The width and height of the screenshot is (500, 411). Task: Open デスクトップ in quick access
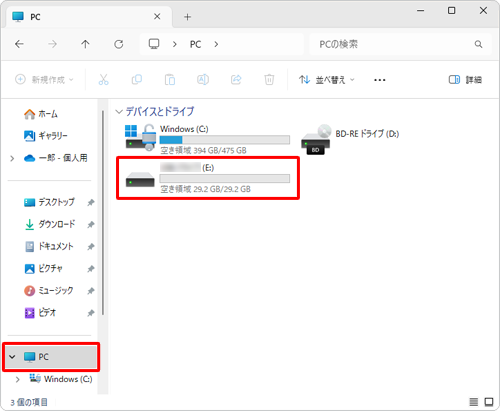(x=49, y=202)
